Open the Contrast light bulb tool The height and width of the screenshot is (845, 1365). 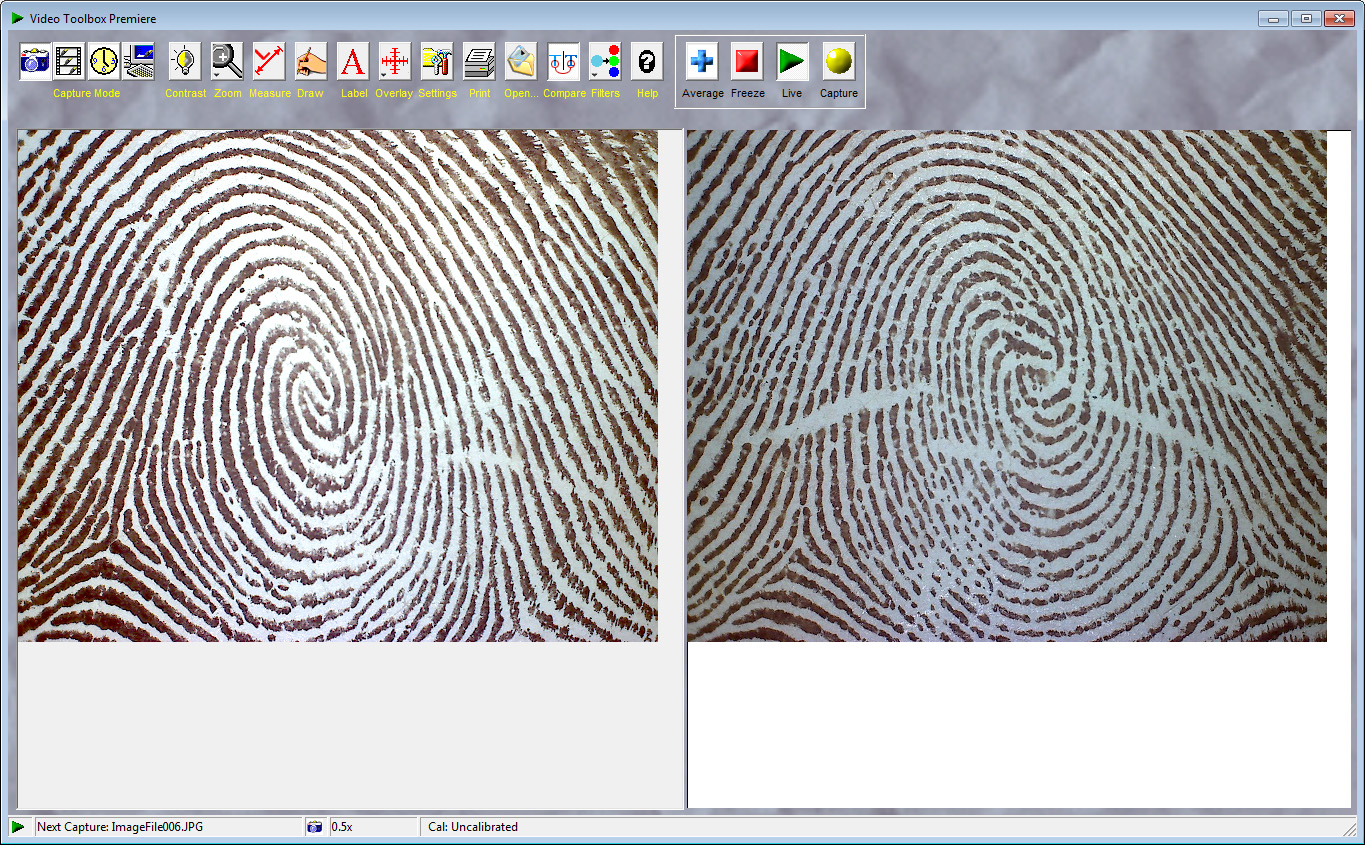[185, 62]
